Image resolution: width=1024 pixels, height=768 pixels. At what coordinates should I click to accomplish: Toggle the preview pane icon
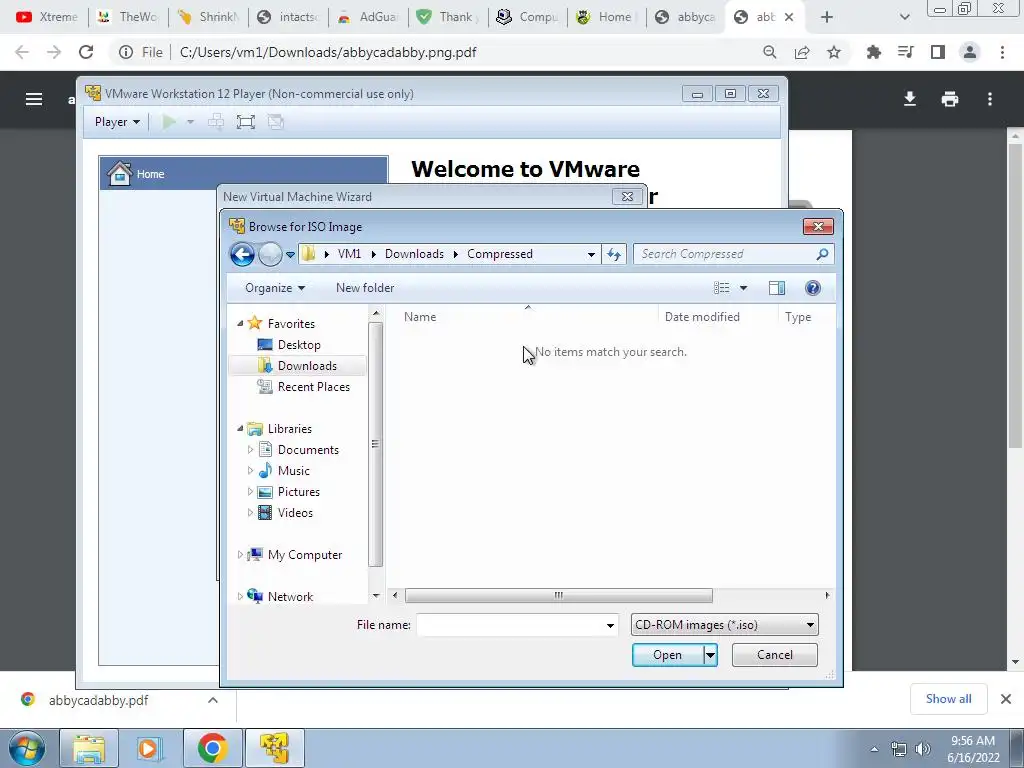tap(776, 288)
